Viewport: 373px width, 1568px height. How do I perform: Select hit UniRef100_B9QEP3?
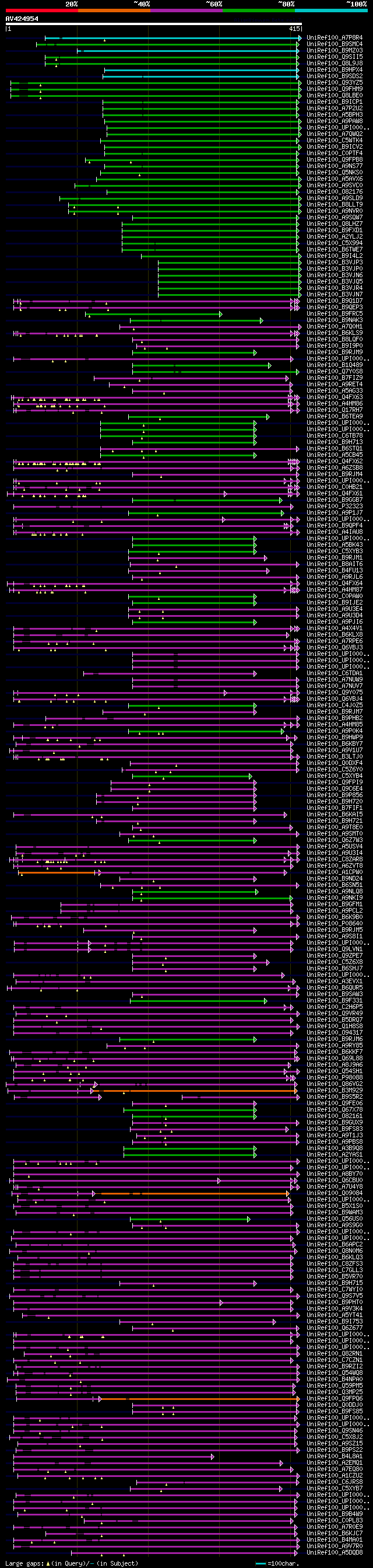[x=335, y=308]
